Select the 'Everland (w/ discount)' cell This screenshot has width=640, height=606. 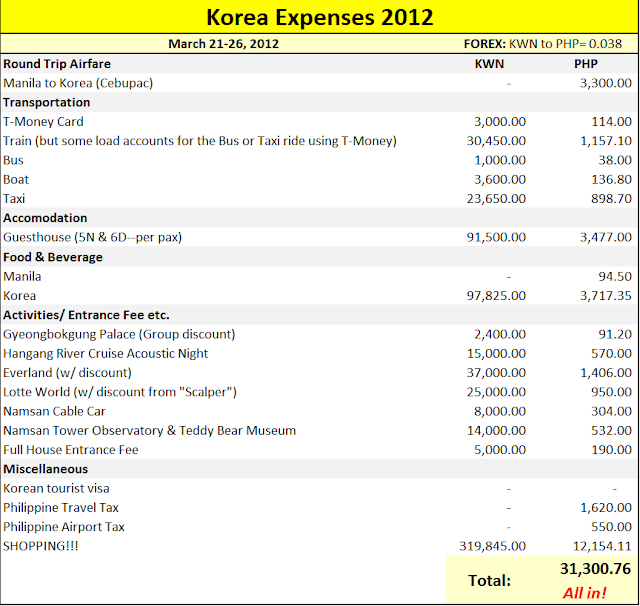(67, 373)
